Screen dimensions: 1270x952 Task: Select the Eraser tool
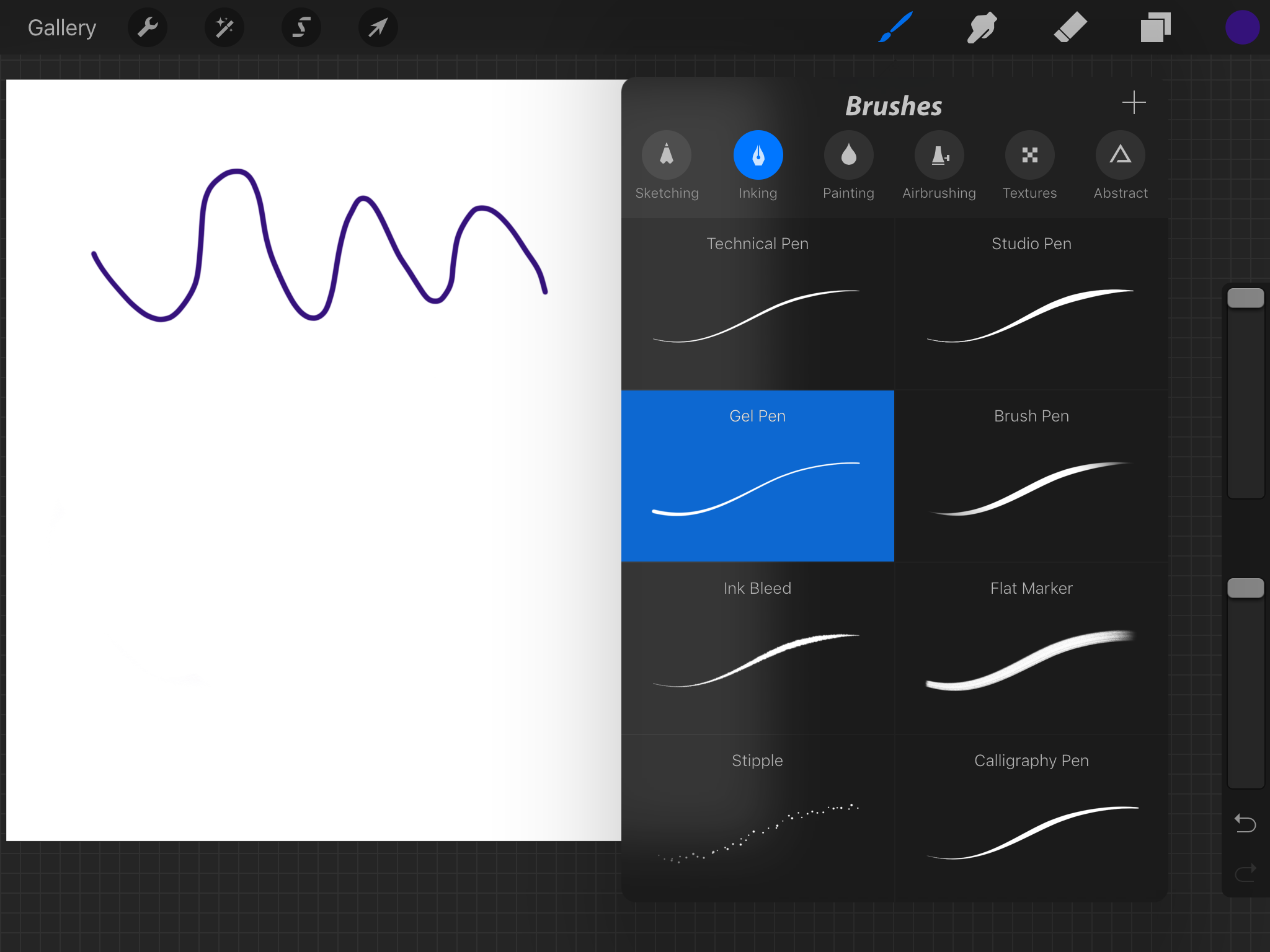1070,28
